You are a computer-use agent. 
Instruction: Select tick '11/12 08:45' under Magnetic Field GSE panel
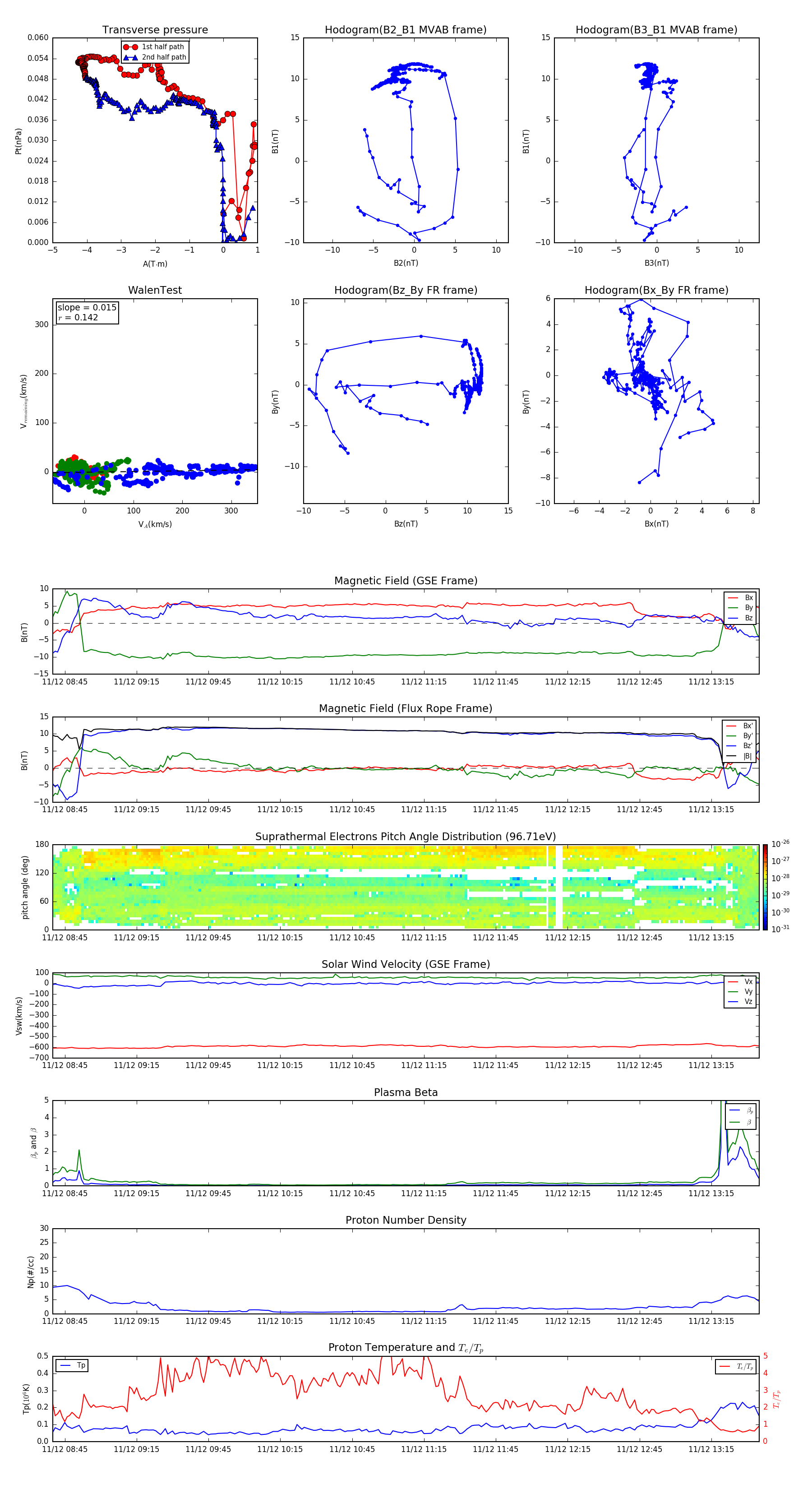coord(65,682)
